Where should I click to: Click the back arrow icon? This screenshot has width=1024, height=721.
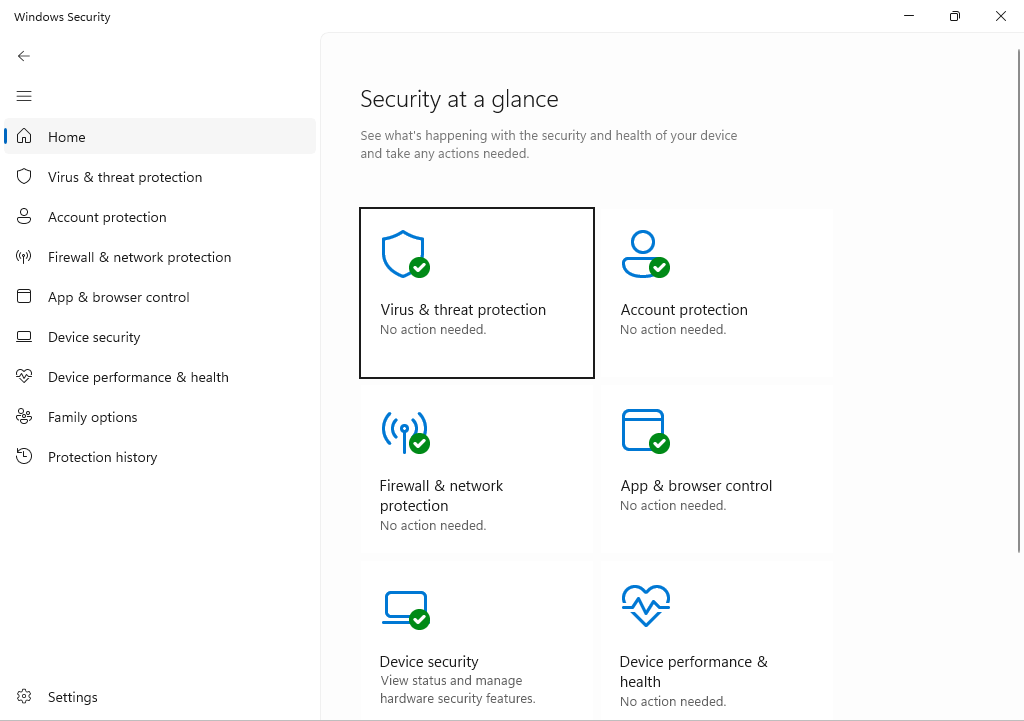(x=24, y=56)
